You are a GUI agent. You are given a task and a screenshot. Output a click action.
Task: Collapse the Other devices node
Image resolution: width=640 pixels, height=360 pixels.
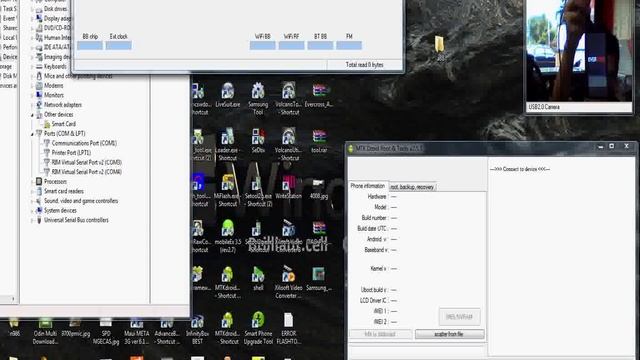coord(33,115)
